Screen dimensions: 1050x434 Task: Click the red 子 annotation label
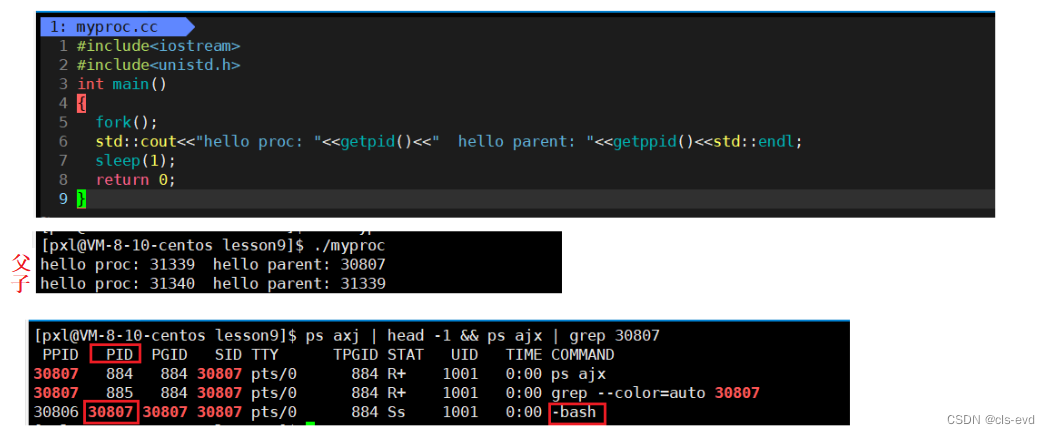(22, 283)
